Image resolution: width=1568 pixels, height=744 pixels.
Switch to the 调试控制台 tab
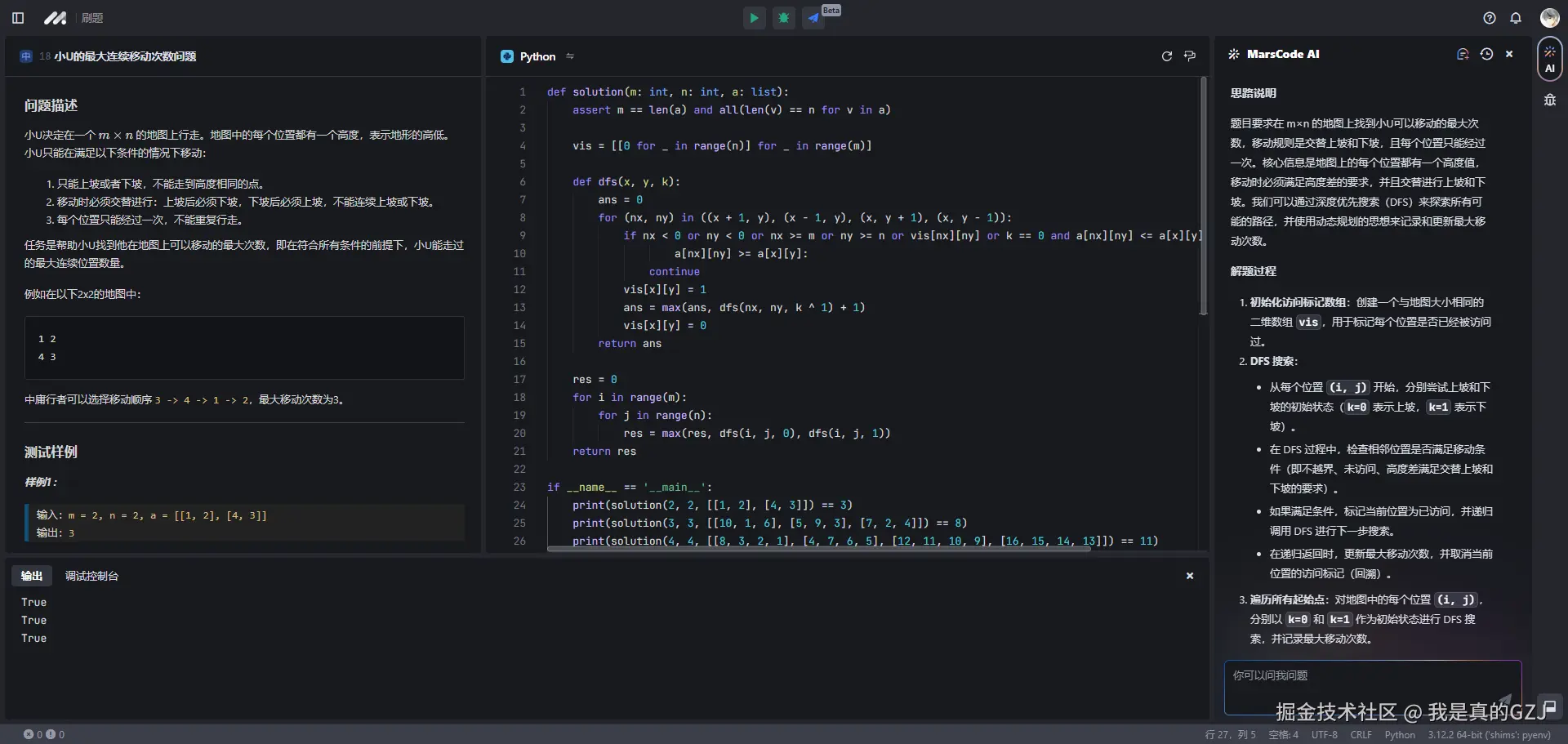[x=91, y=576]
